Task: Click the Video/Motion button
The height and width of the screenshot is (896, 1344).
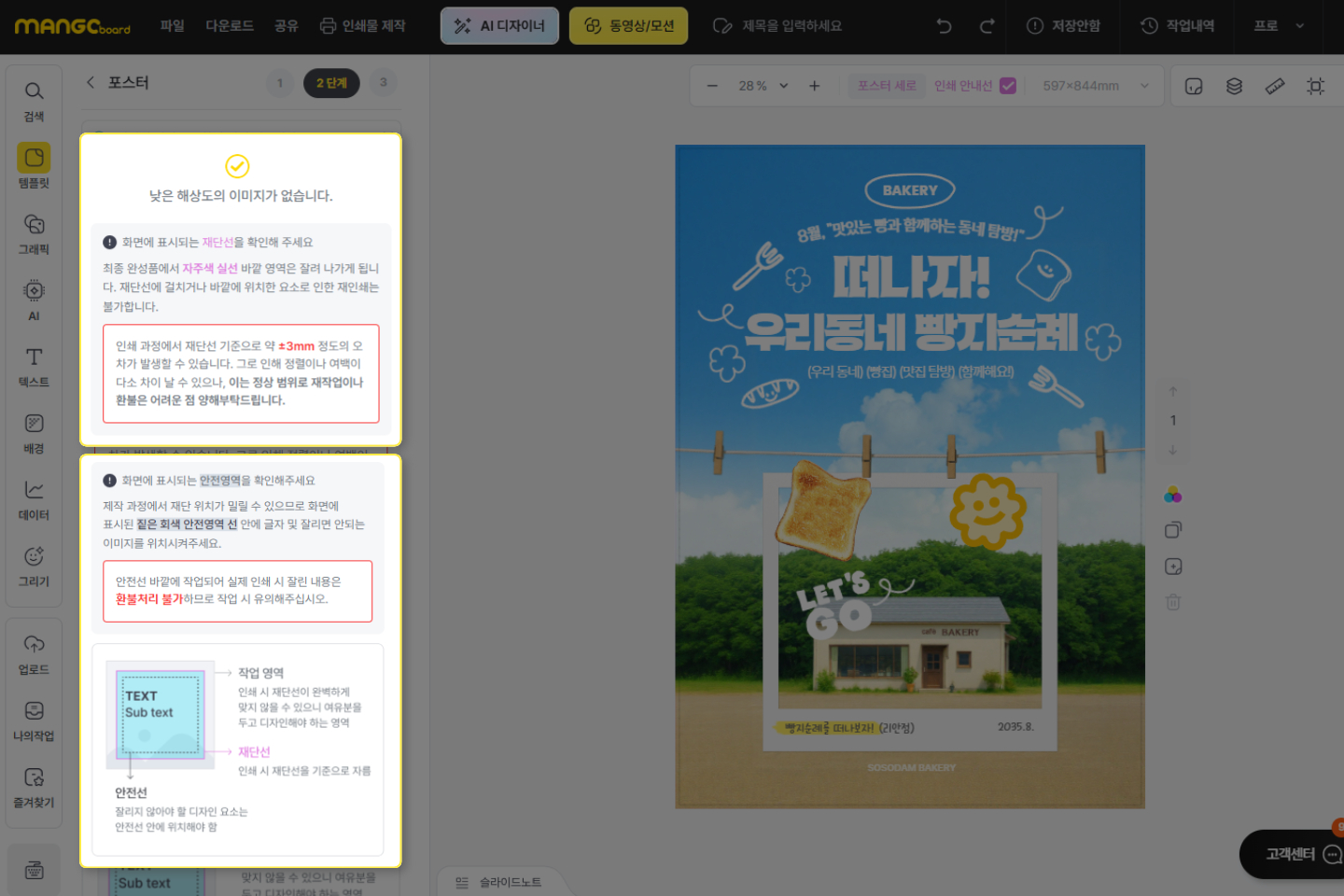Action: 628,26
